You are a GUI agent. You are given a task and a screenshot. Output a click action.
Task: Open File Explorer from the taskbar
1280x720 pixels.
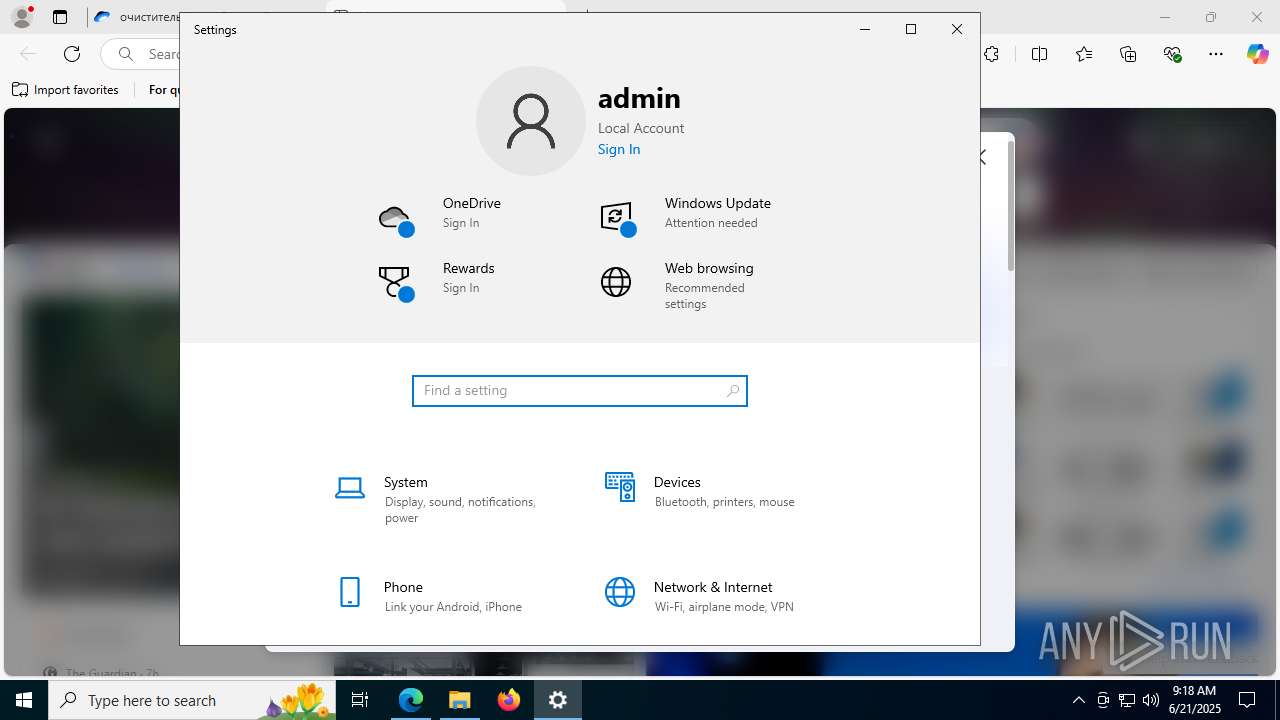click(x=460, y=700)
